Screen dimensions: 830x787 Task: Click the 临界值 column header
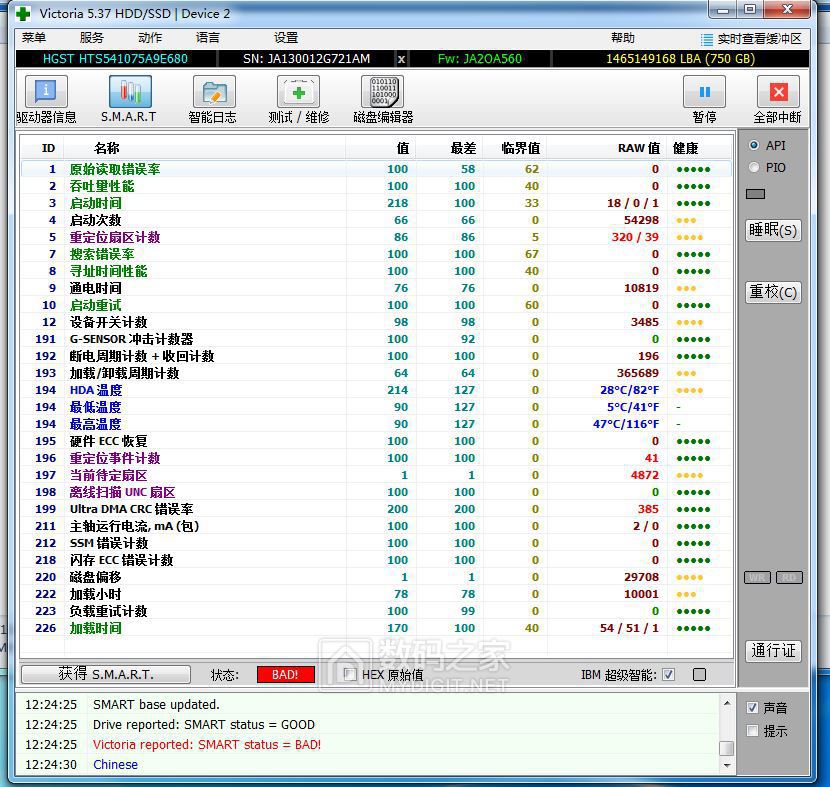tap(520, 148)
